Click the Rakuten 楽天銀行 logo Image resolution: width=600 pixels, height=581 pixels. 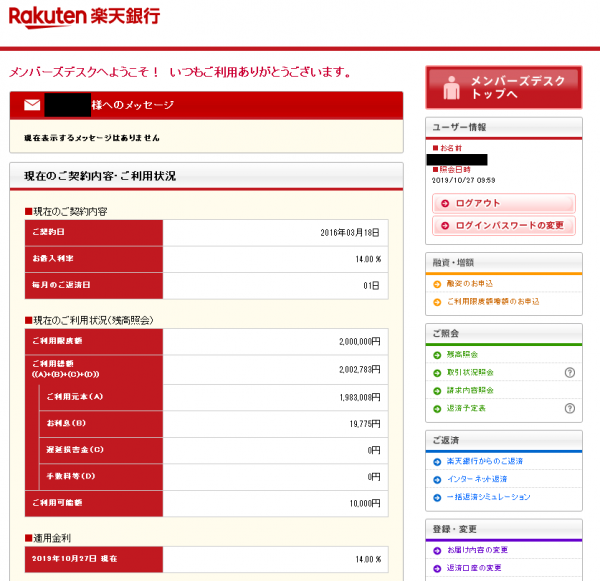(84, 17)
